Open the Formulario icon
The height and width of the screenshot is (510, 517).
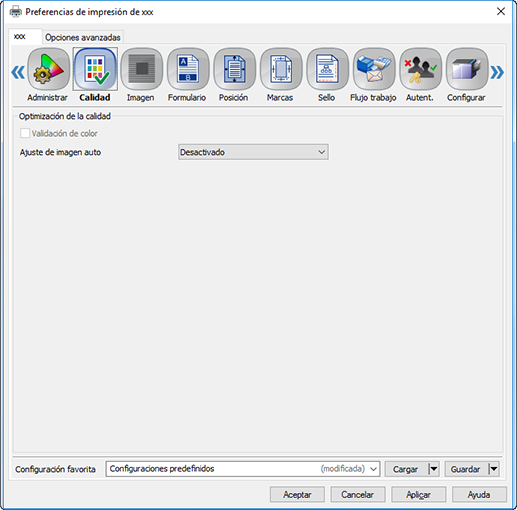point(188,69)
